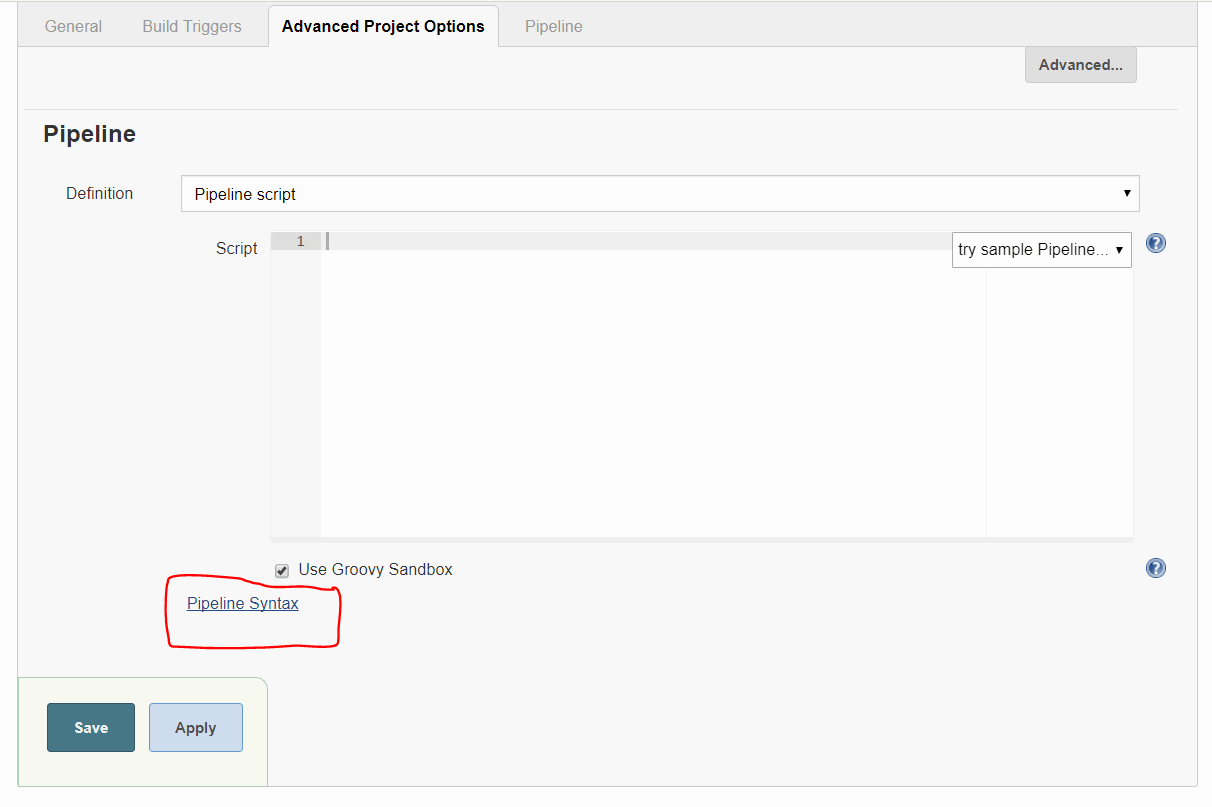
Task: Switch to the Build Triggers tab
Action: pyautogui.click(x=191, y=26)
